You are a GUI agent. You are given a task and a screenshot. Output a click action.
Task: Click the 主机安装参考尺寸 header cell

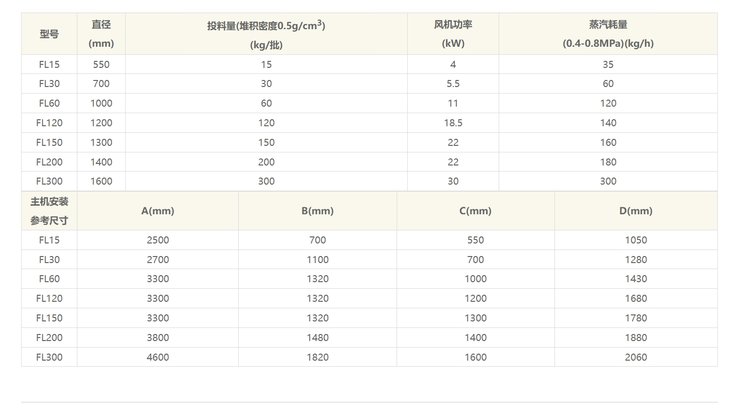pos(49,210)
